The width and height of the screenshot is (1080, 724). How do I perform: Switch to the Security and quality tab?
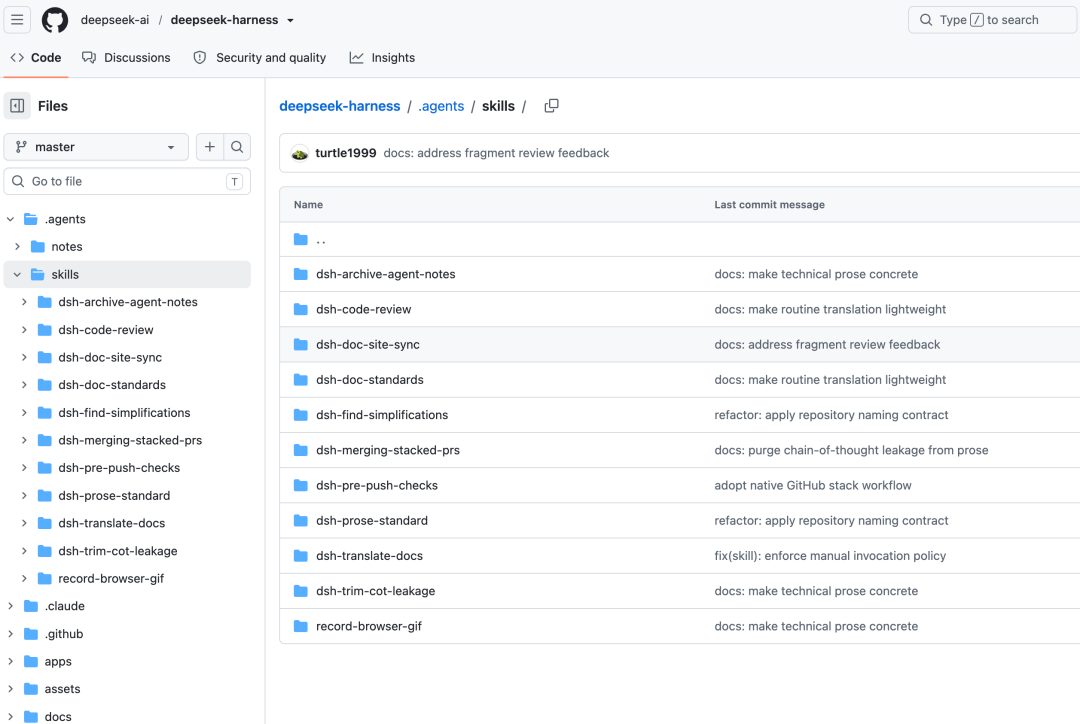tap(260, 58)
